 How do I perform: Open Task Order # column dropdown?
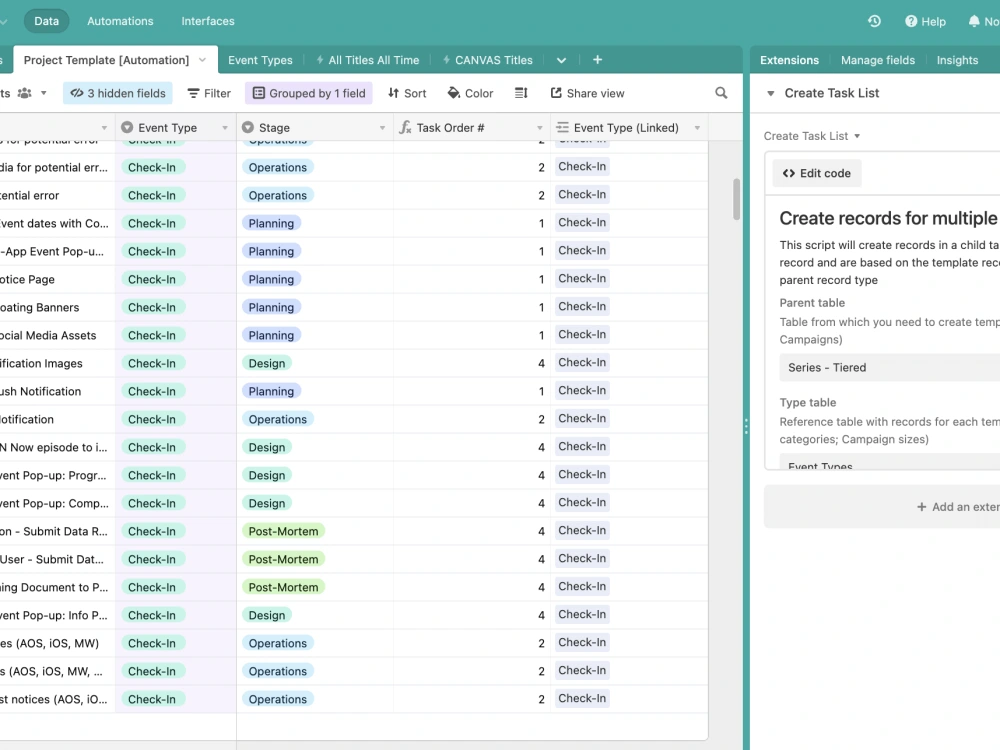pos(540,128)
